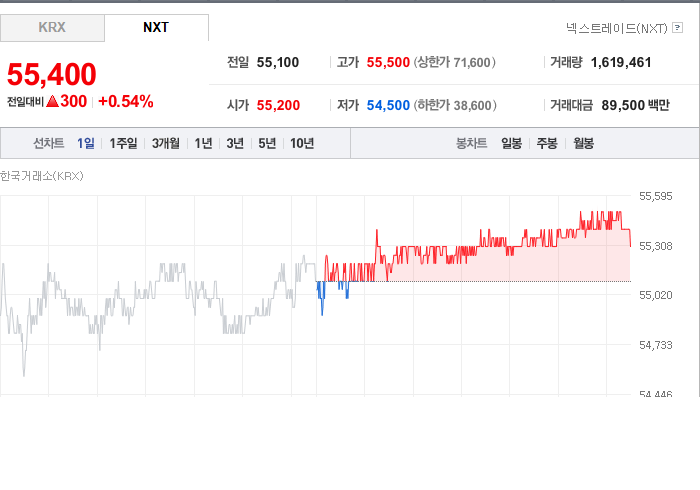The width and height of the screenshot is (700, 490).
Task: Show the 1주일 line chart
Action: (123, 143)
